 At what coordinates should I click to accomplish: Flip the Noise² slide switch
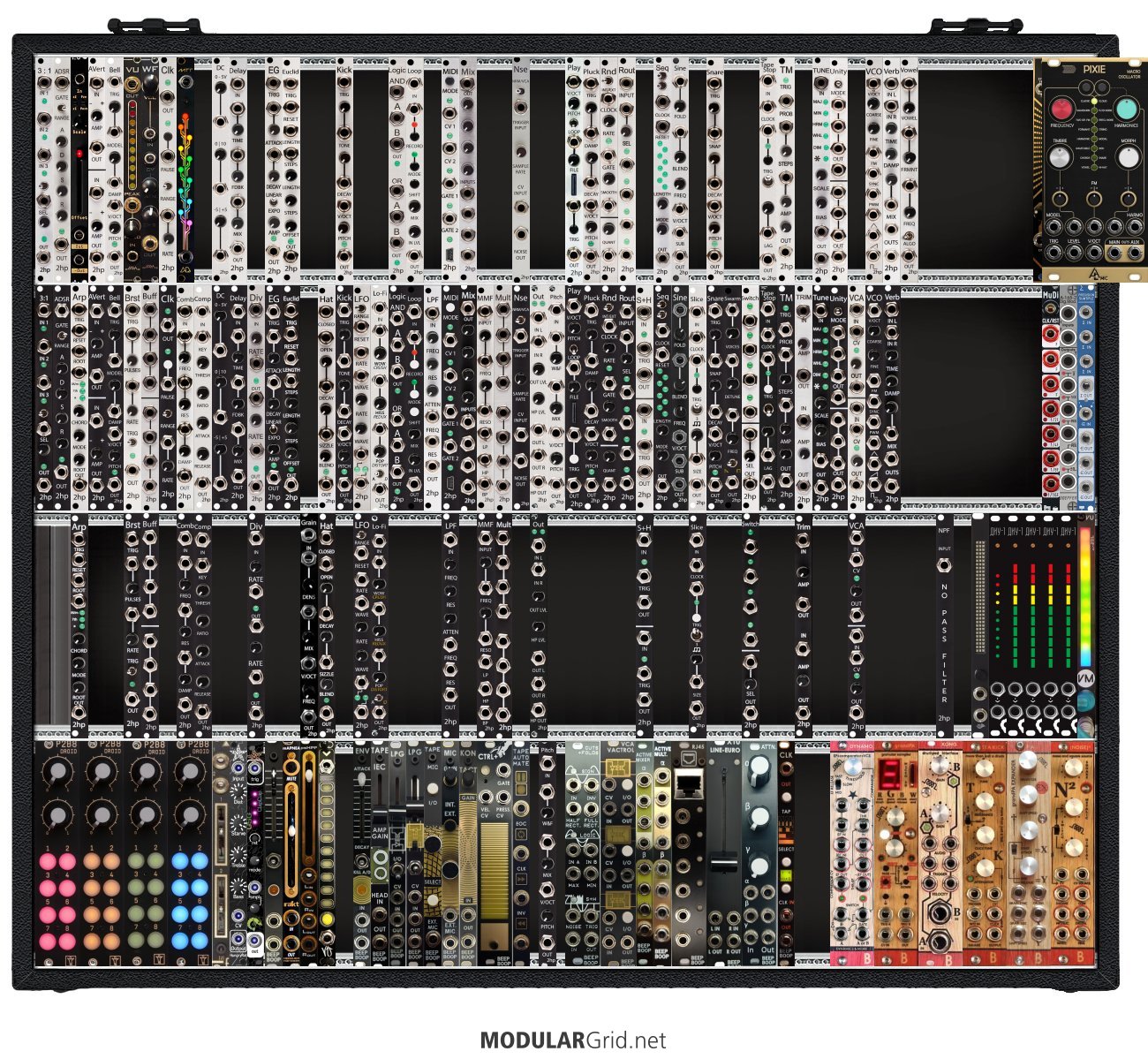pyautogui.click(x=1056, y=829)
